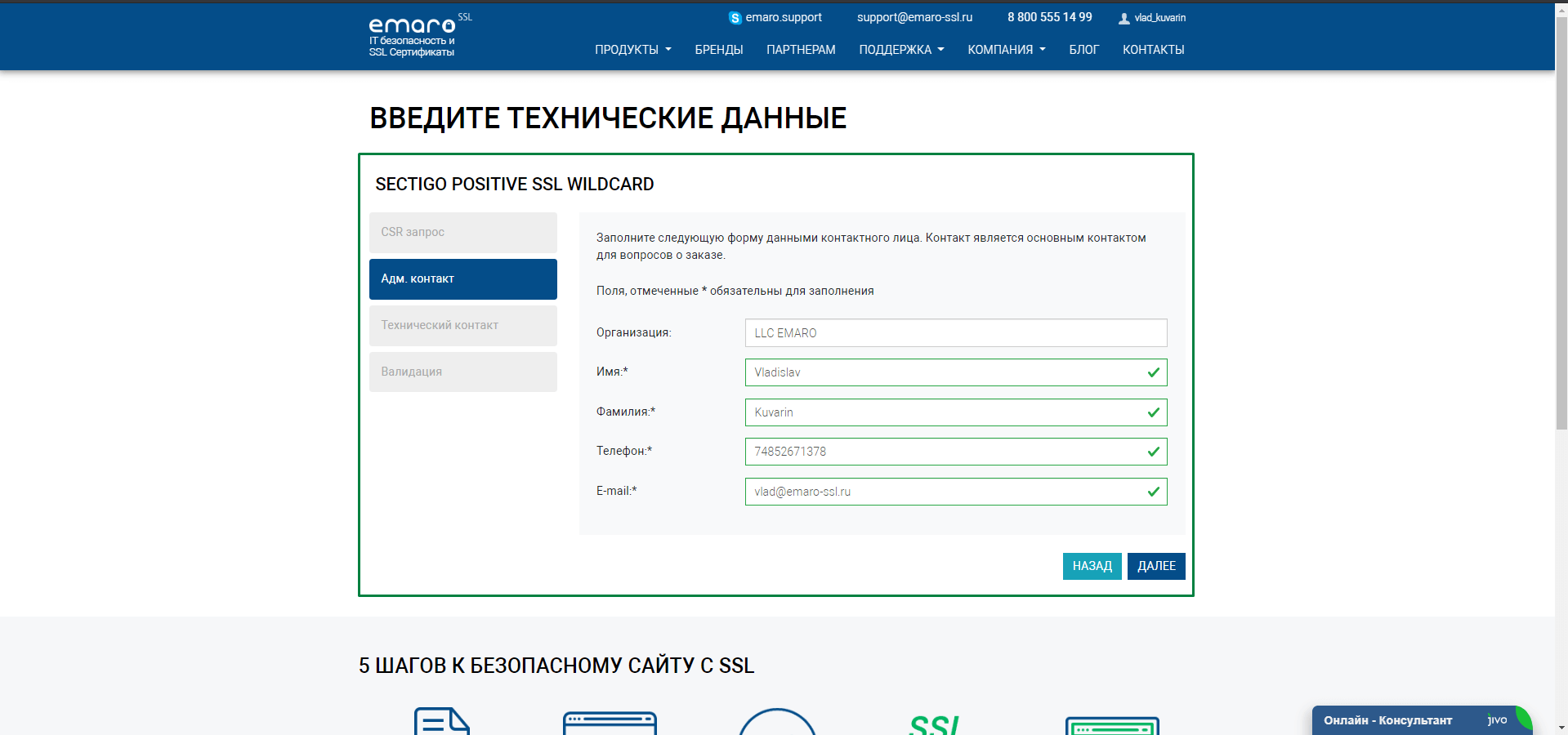Image resolution: width=1568 pixels, height=735 pixels.
Task: Go to the БРЕНДЫ page
Action: tap(719, 50)
